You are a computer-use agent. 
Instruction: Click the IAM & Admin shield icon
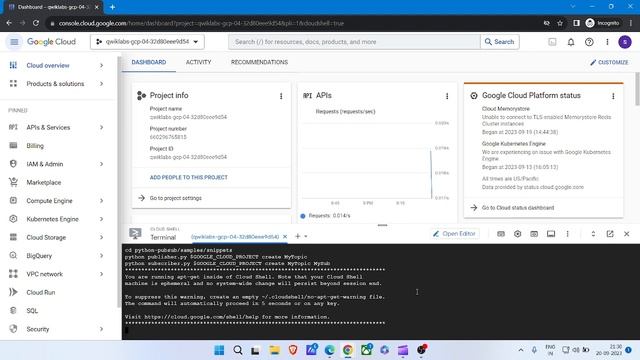[x=13, y=164]
